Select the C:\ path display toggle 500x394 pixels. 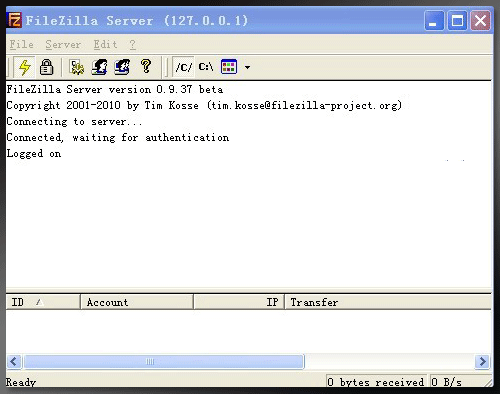point(206,67)
